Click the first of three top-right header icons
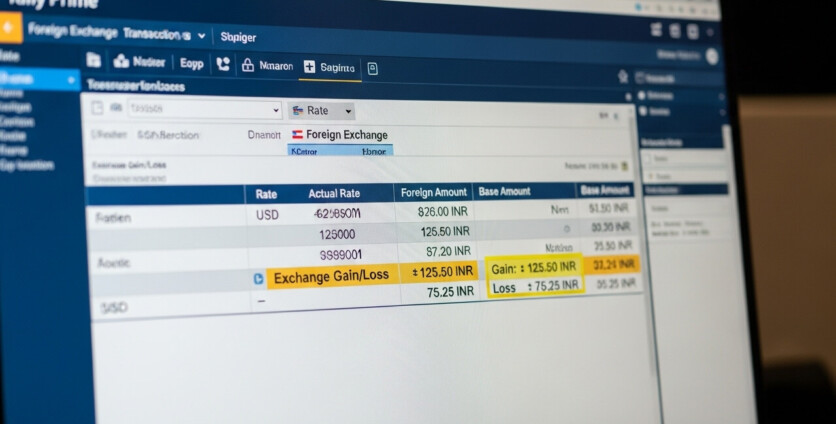836x424 pixels. [657, 30]
